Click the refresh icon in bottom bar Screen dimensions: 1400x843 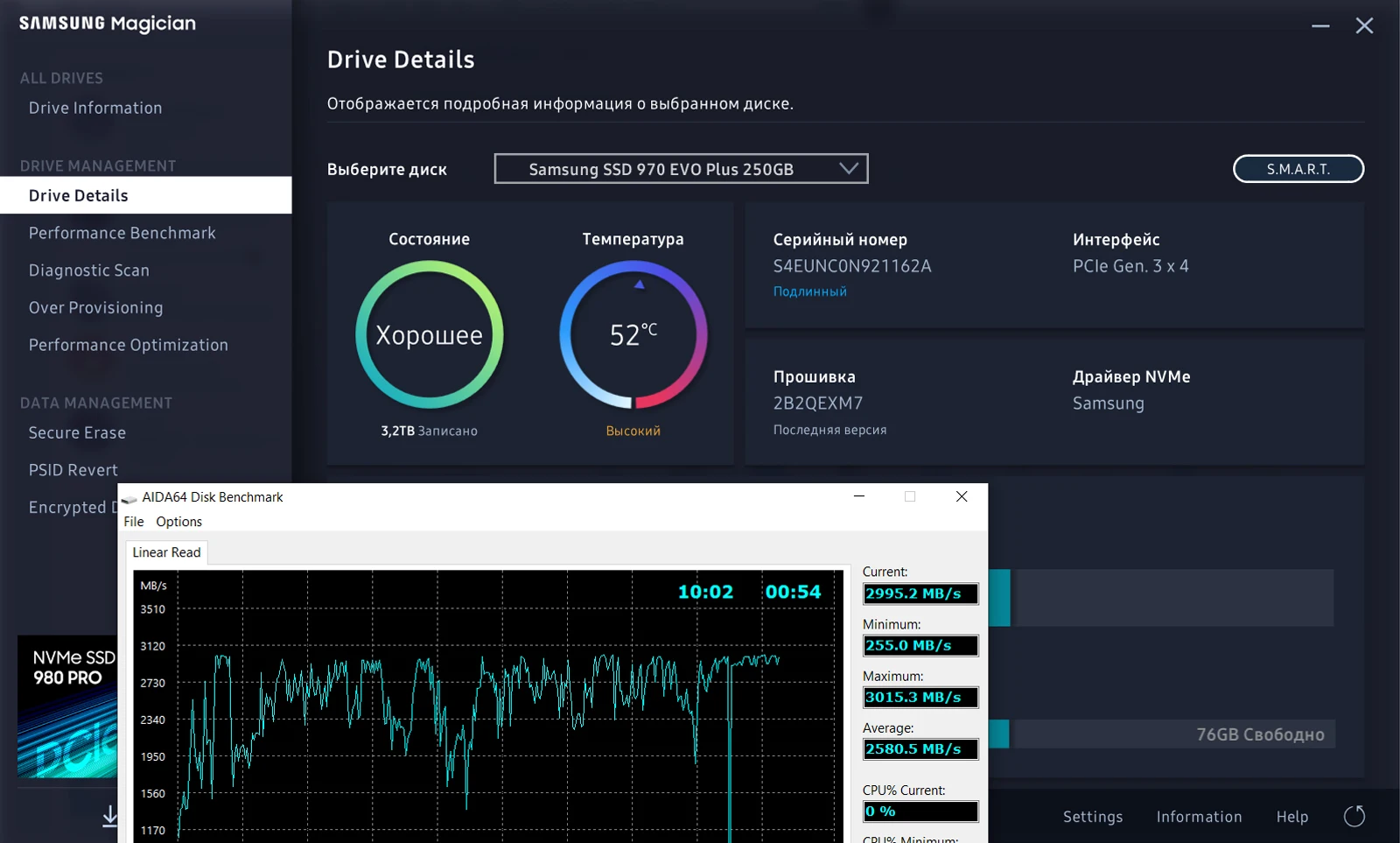[1354, 816]
